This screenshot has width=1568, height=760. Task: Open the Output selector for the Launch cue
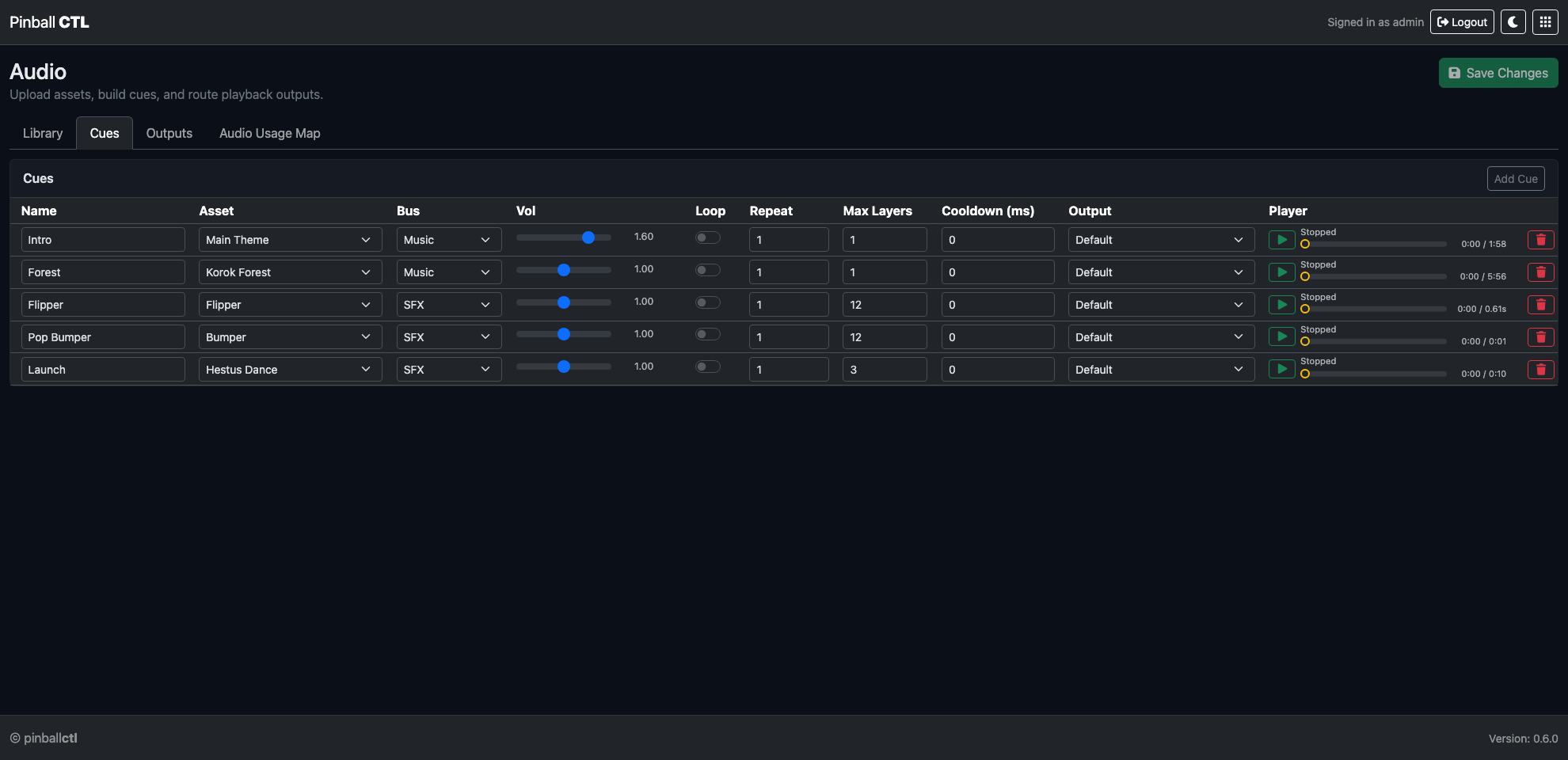(x=1160, y=369)
